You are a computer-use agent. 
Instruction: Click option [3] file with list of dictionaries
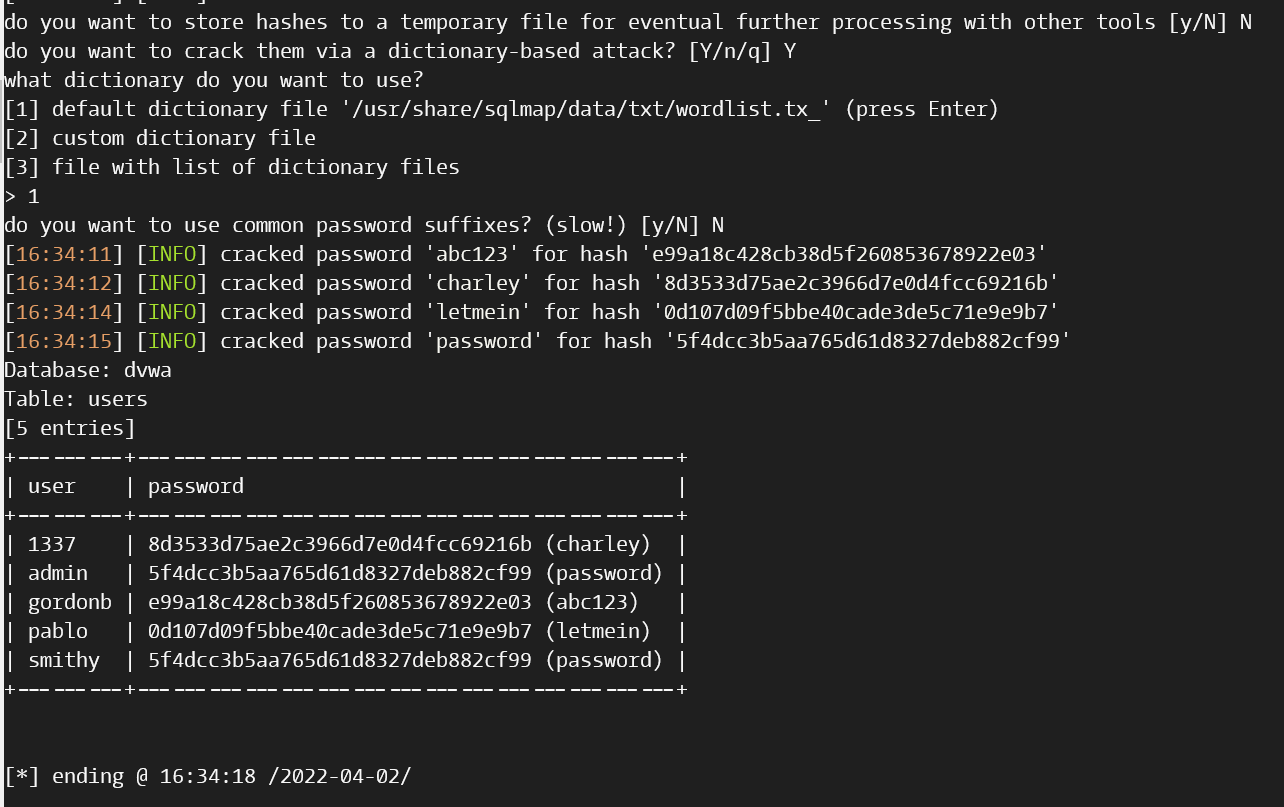[x=232, y=167]
